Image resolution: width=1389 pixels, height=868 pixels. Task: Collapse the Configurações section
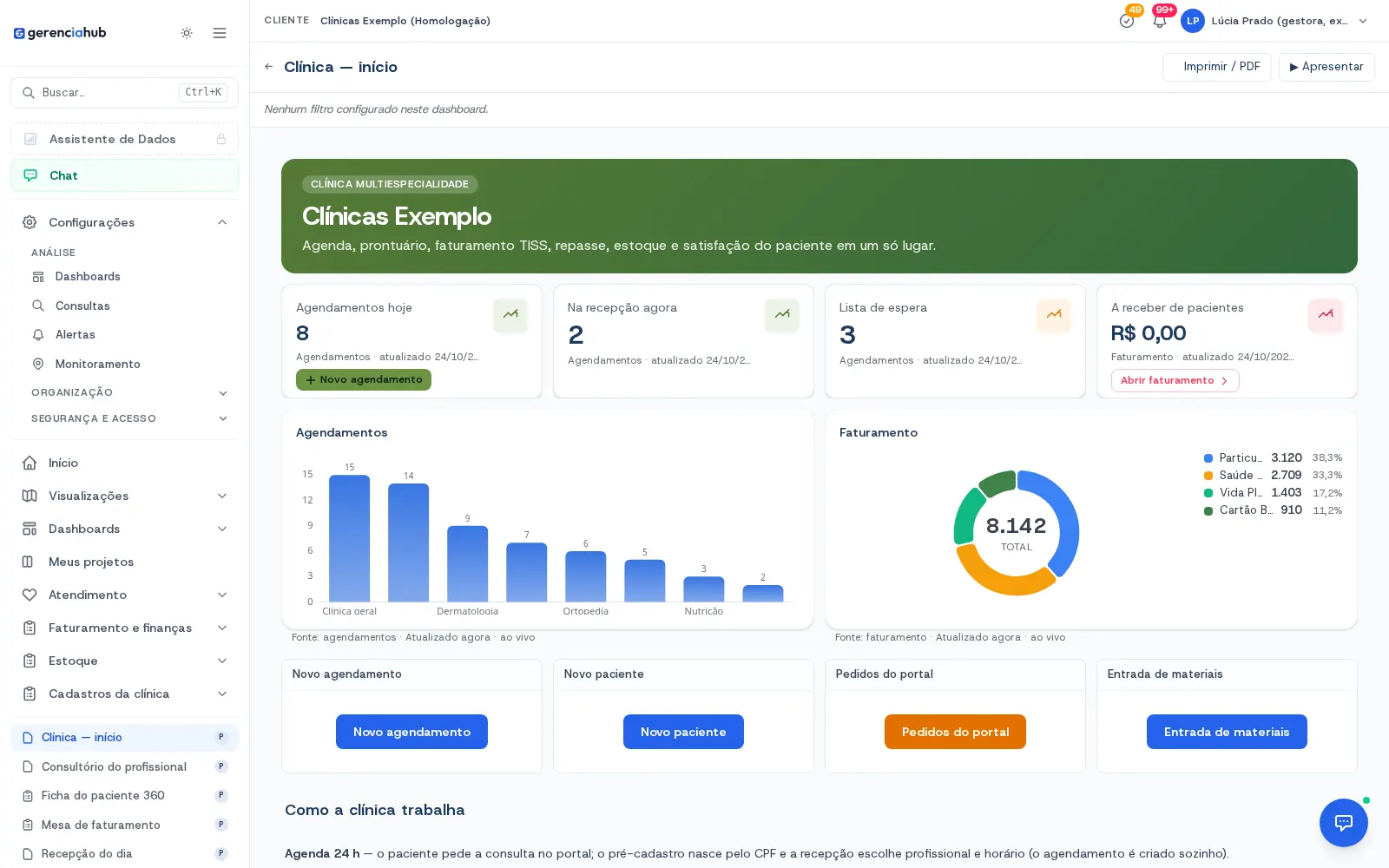(124, 222)
